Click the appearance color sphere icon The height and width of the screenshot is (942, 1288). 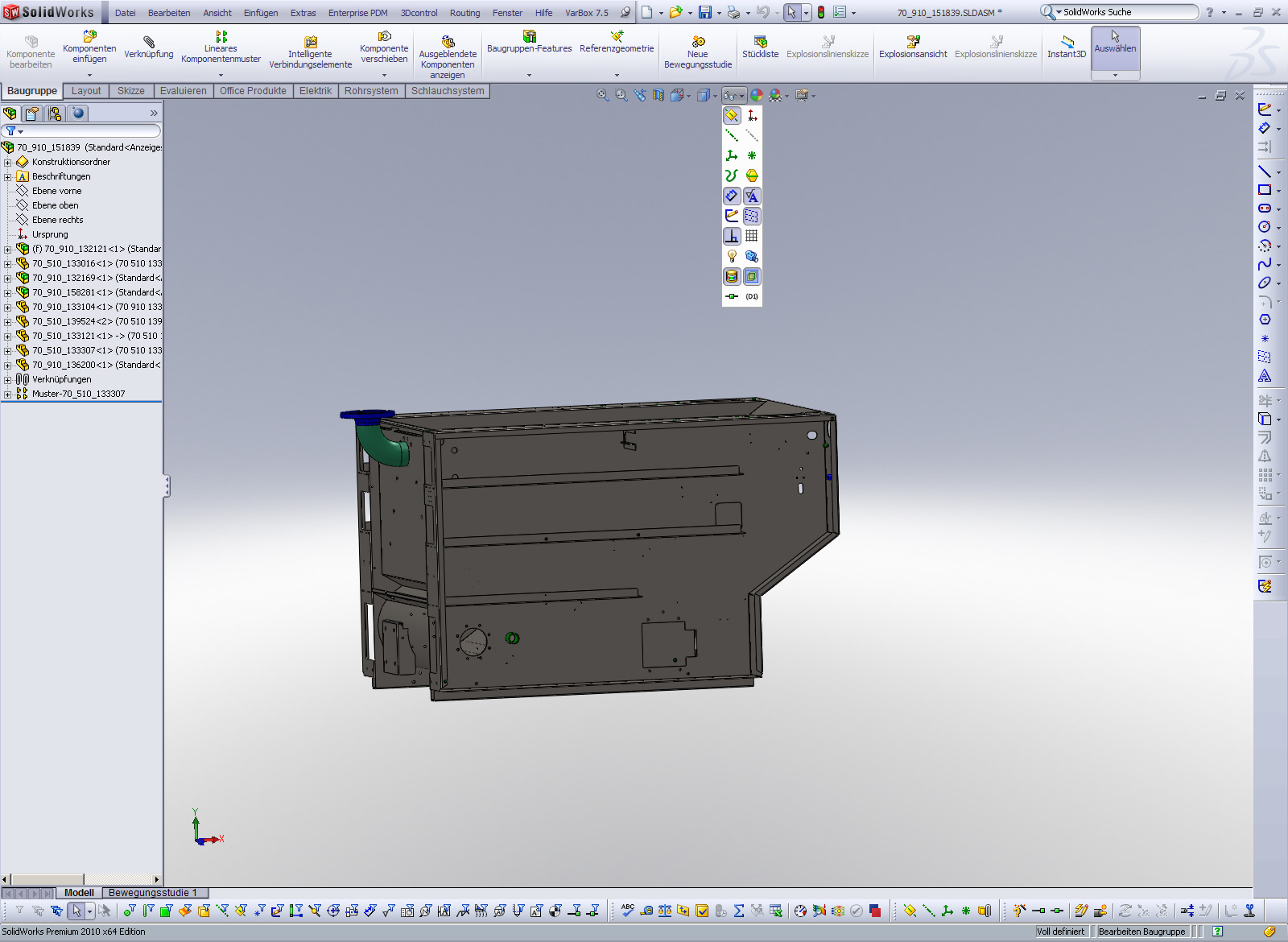coord(757,95)
